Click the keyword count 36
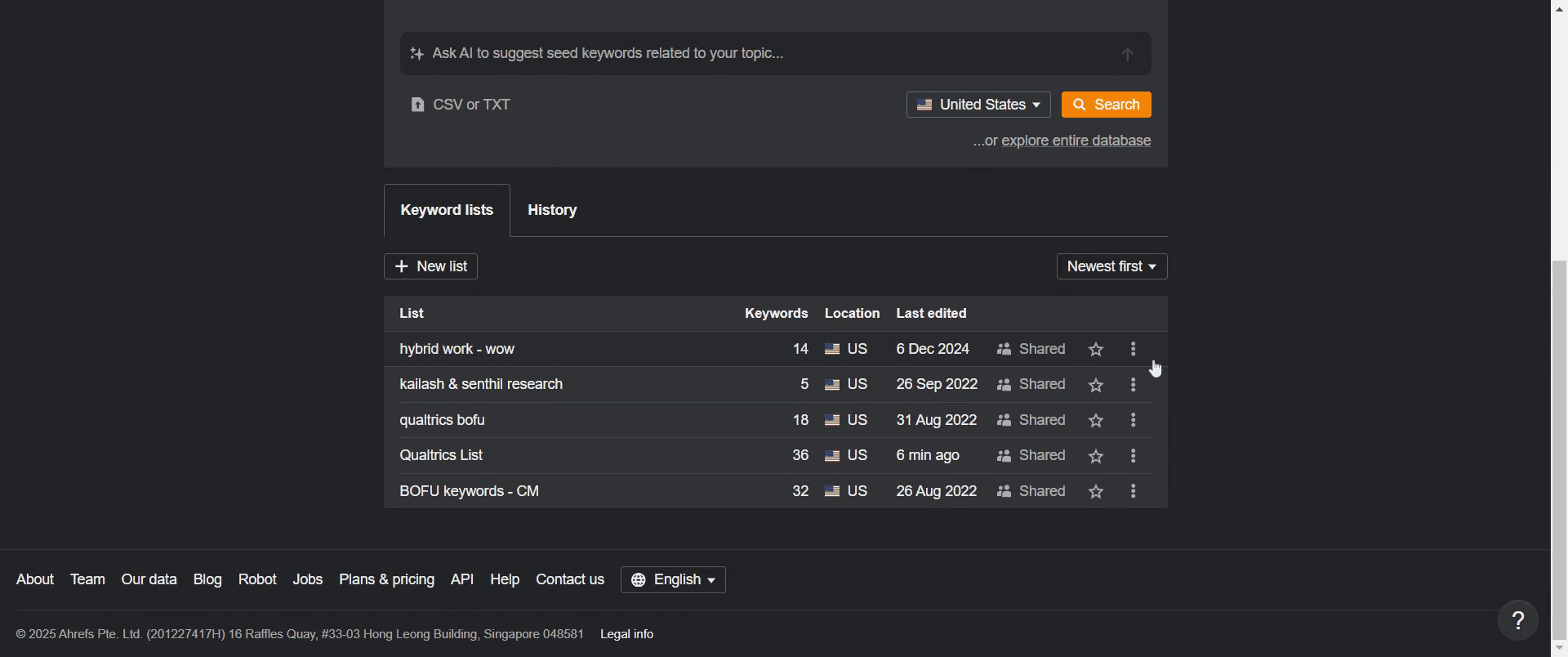The height and width of the screenshot is (657, 1568). [800, 456]
